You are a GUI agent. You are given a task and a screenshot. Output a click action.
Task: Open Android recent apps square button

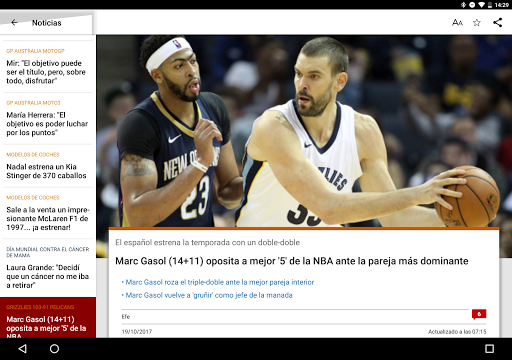(489, 349)
